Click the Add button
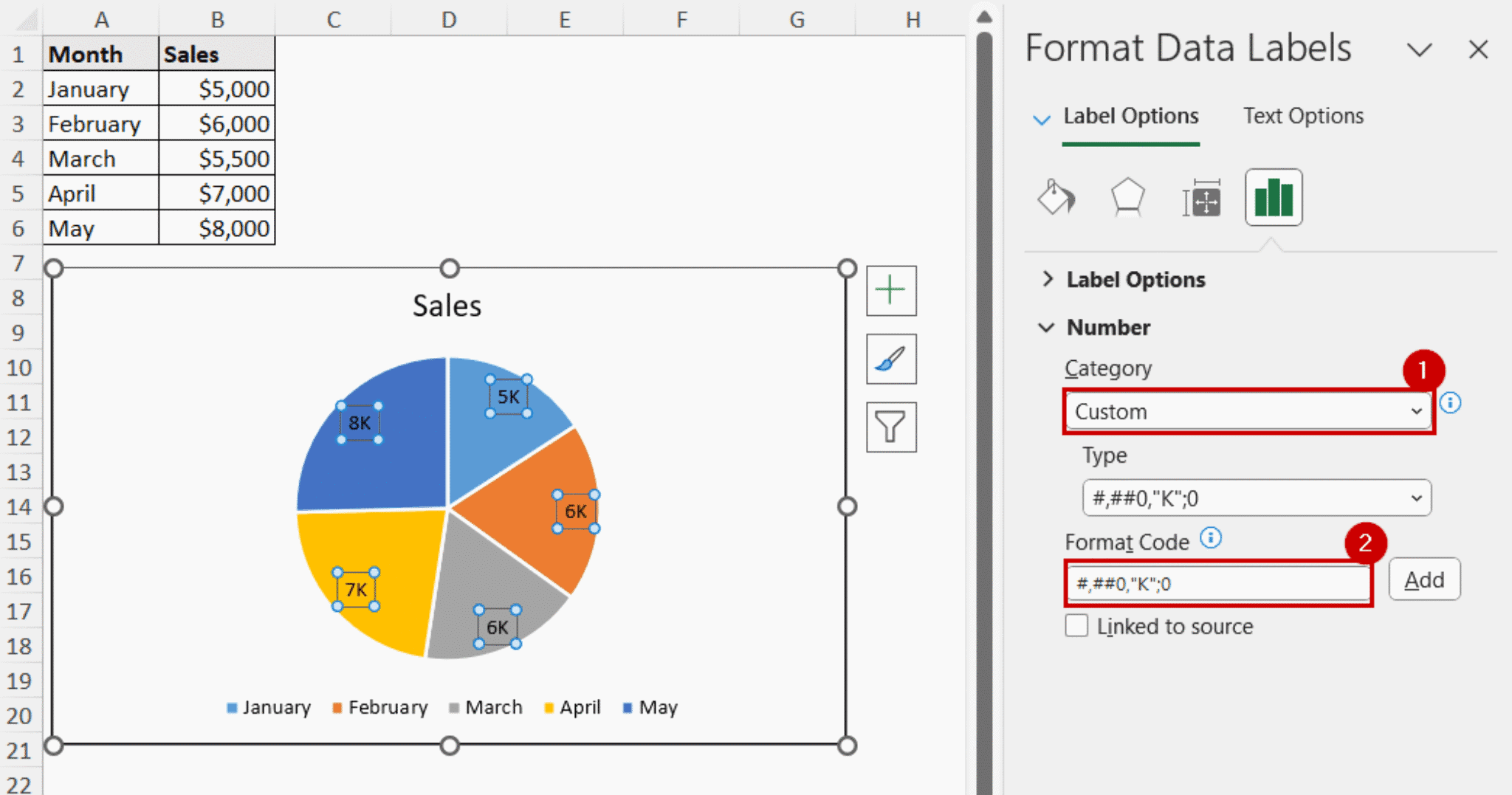1512x795 pixels. tap(1423, 580)
